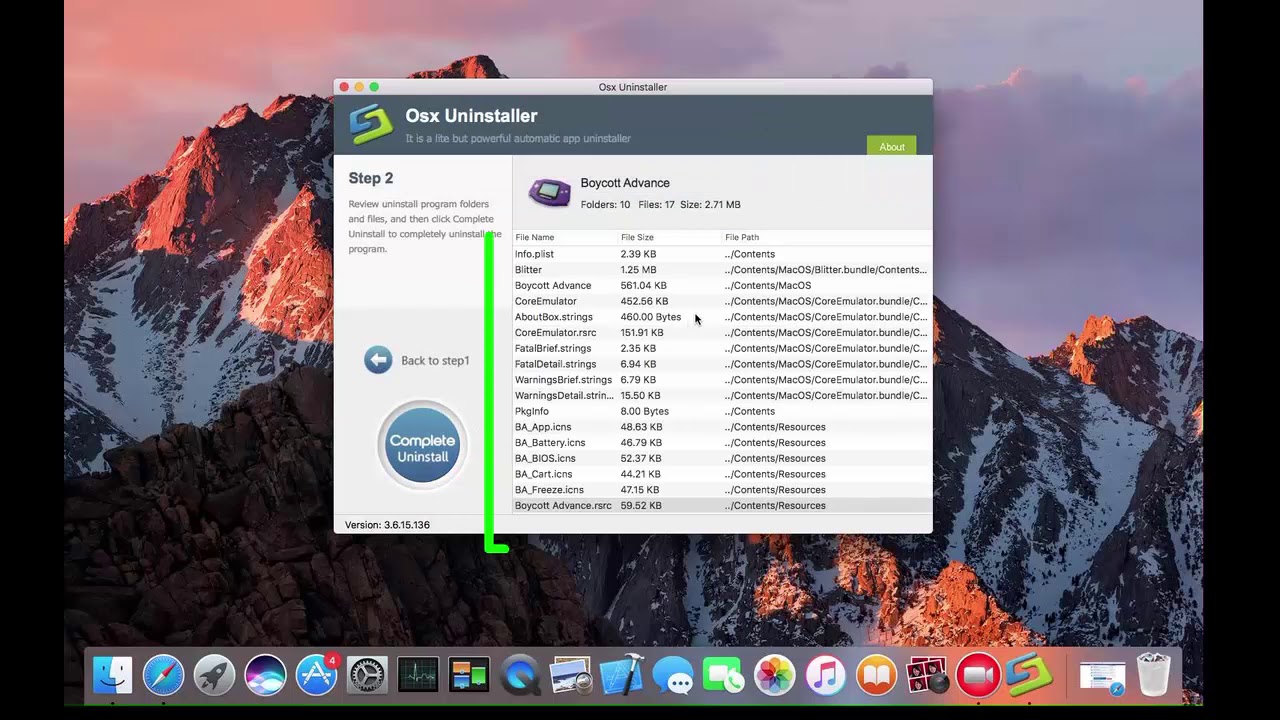Screen dimensions: 1280x720
Task: Launch Photo Booth from the dock
Action: [928, 675]
